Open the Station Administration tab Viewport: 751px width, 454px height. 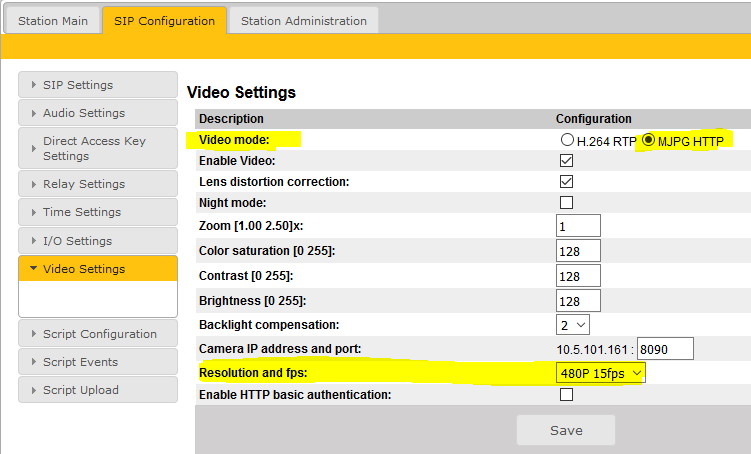[x=303, y=20]
